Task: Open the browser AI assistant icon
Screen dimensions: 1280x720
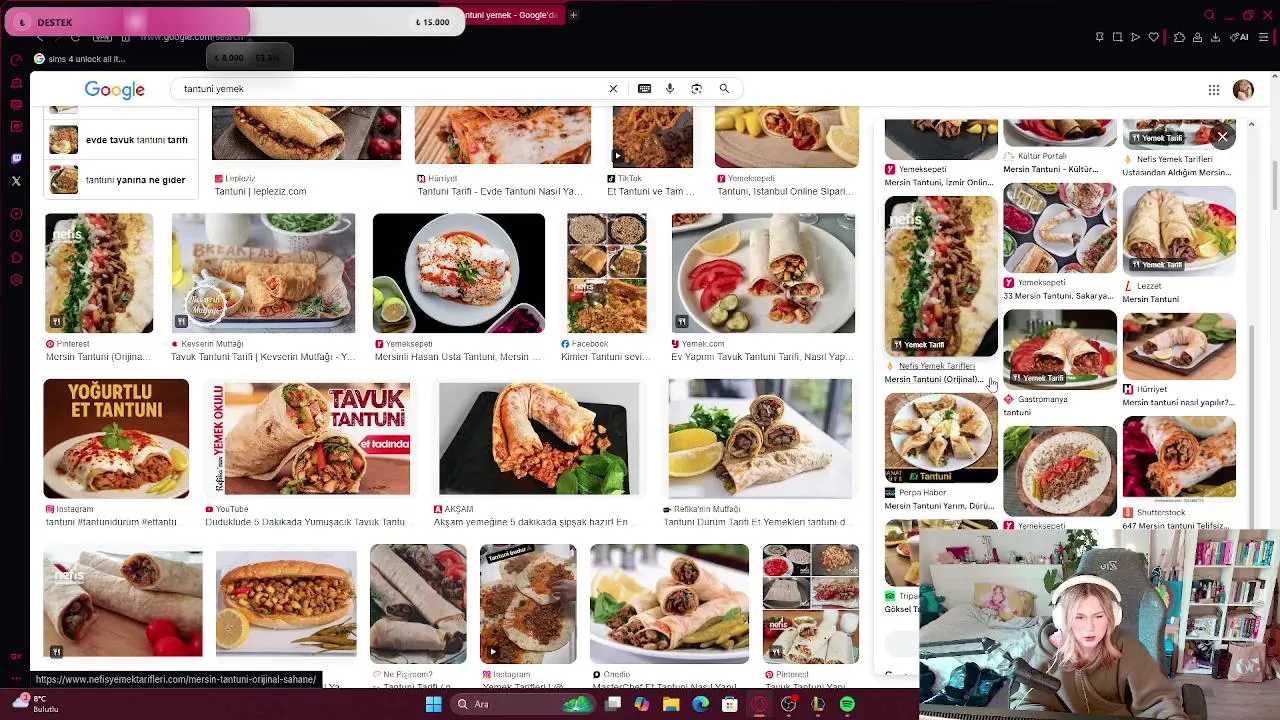Action: pyautogui.click(x=1241, y=37)
